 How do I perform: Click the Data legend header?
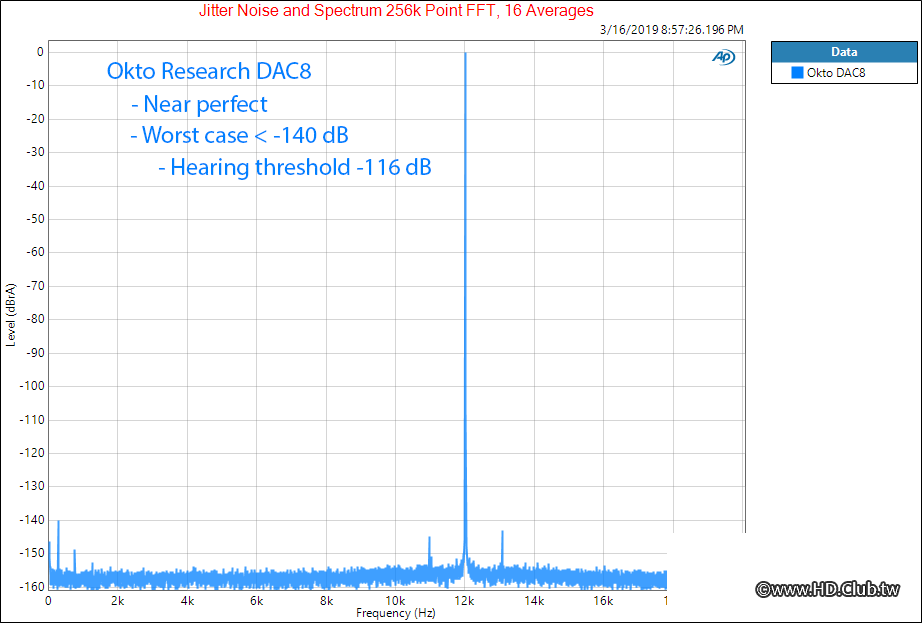click(844, 52)
